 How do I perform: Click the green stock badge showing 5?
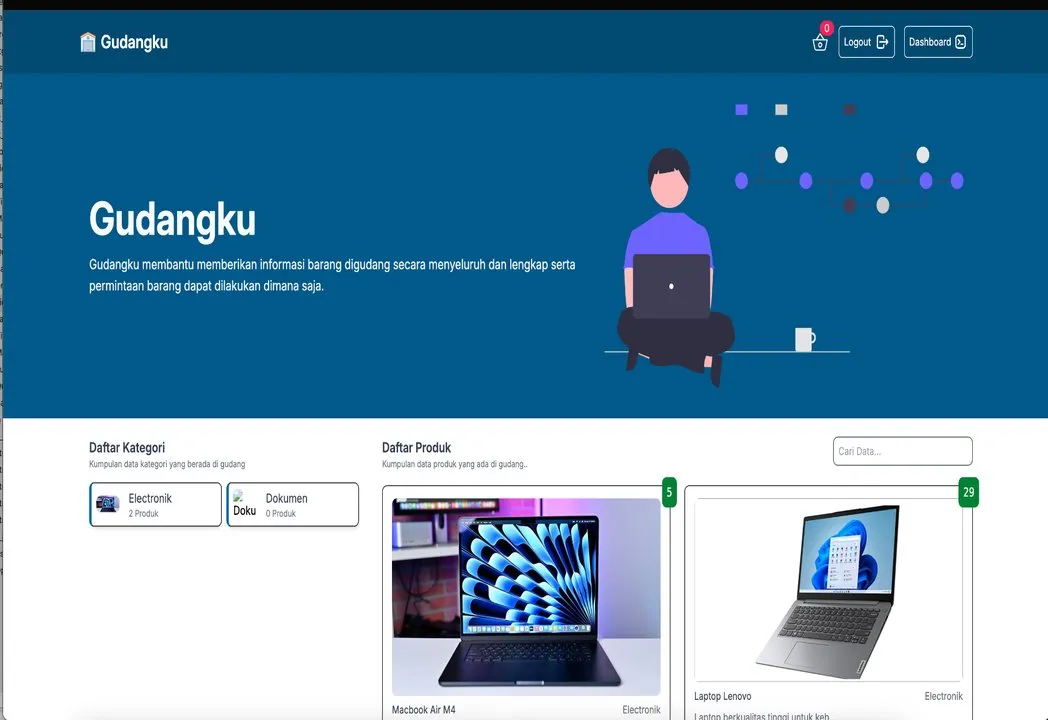tap(669, 493)
